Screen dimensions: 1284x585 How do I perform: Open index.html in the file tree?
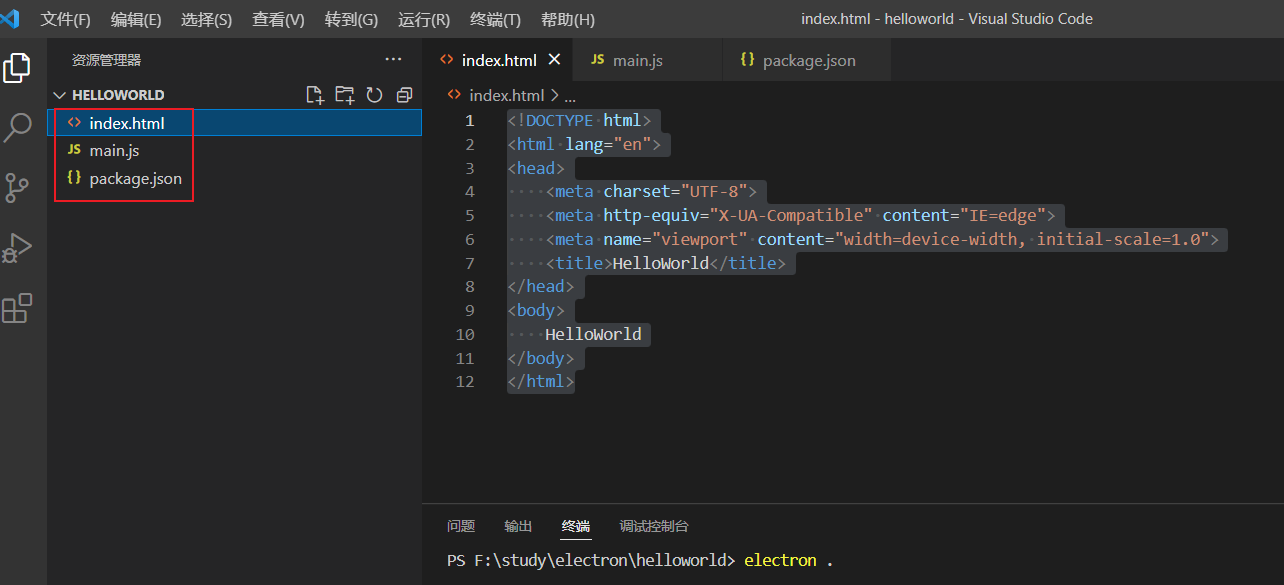pyautogui.click(x=235, y=123)
